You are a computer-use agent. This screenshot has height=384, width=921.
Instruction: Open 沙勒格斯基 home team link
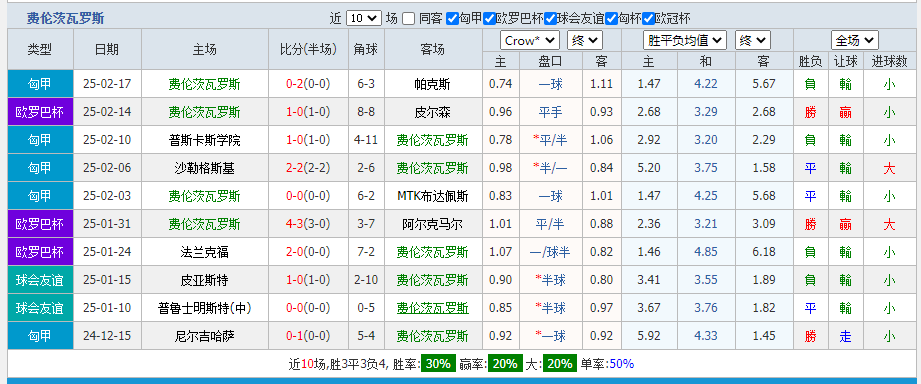click(x=204, y=169)
